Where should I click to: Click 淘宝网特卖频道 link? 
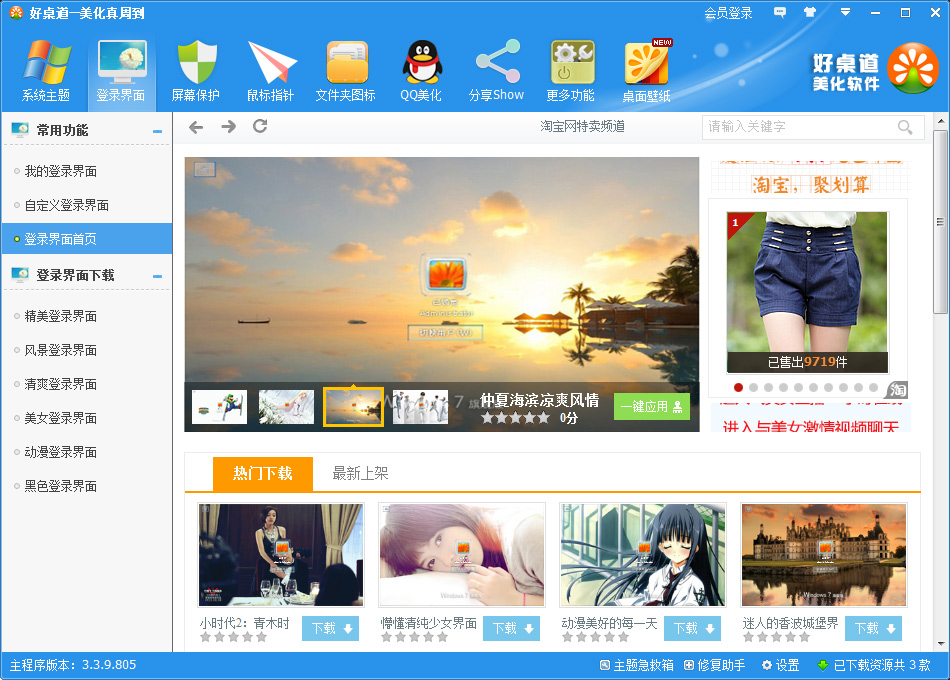(582, 126)
